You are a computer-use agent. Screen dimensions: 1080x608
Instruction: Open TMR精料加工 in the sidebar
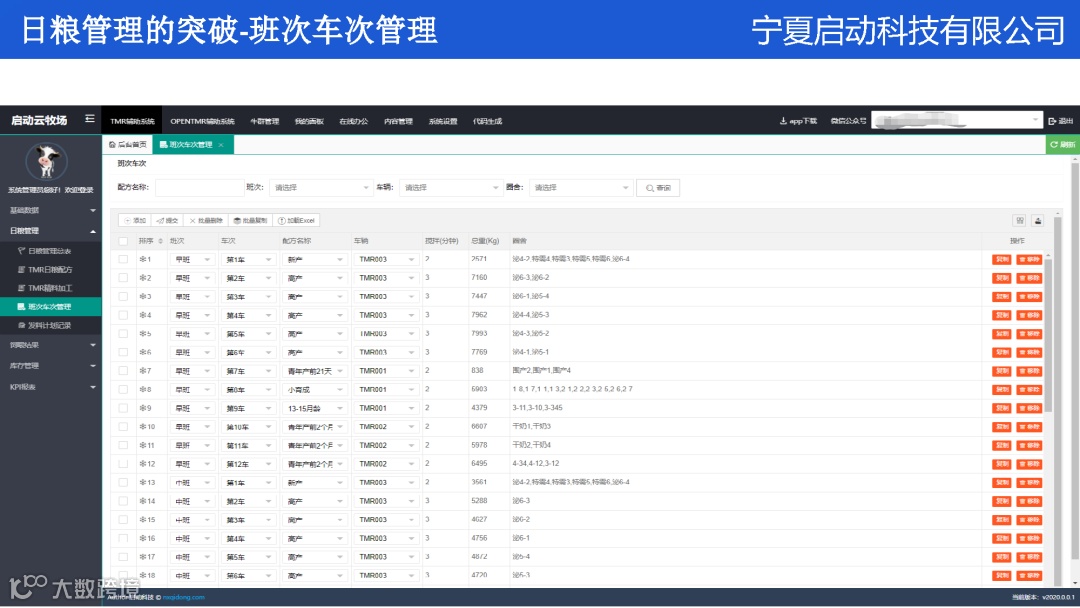tap(50, 288)
